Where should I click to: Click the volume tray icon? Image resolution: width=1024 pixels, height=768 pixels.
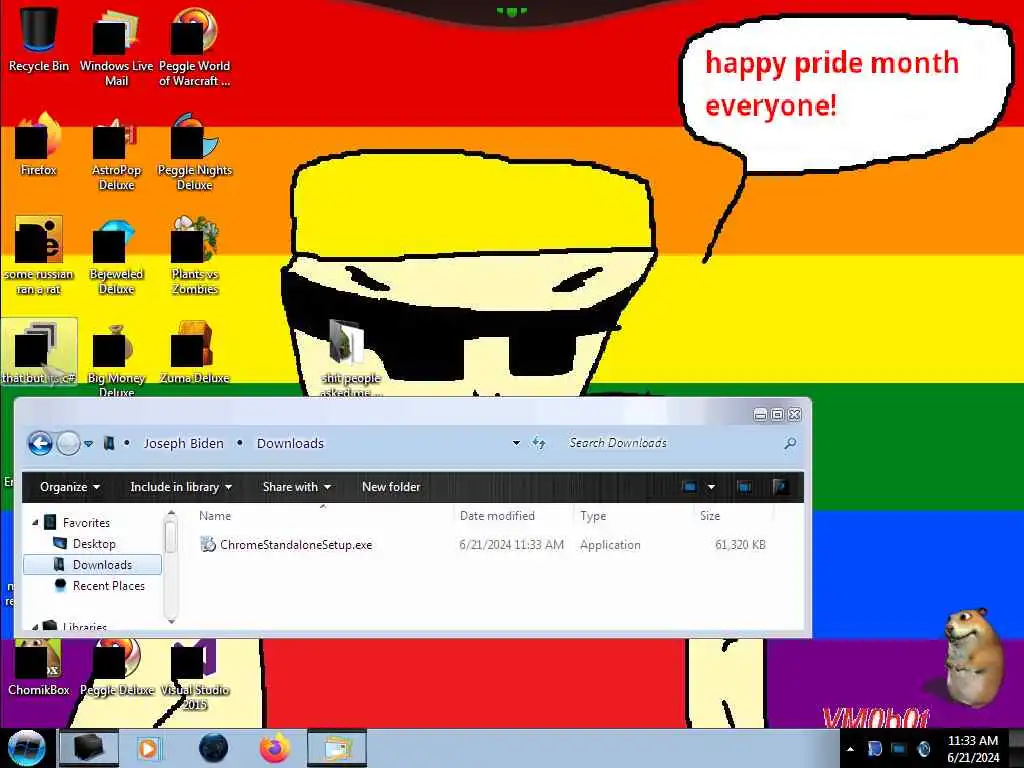(x=923, y=749)
